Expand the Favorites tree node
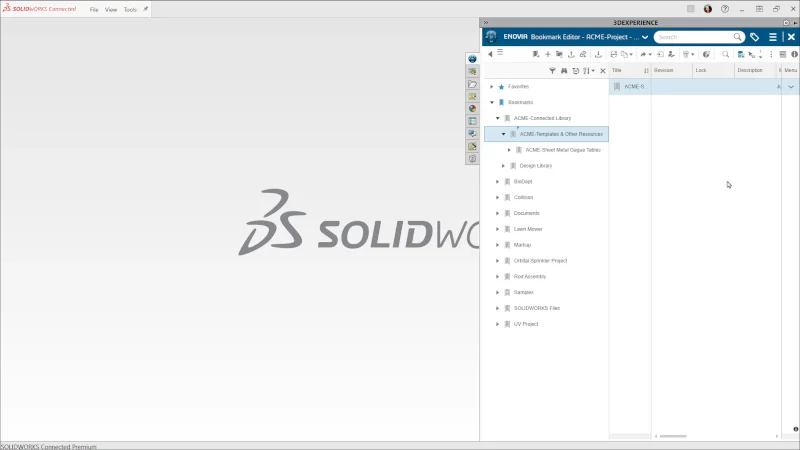800x450 pixels. tap(492, 87)
